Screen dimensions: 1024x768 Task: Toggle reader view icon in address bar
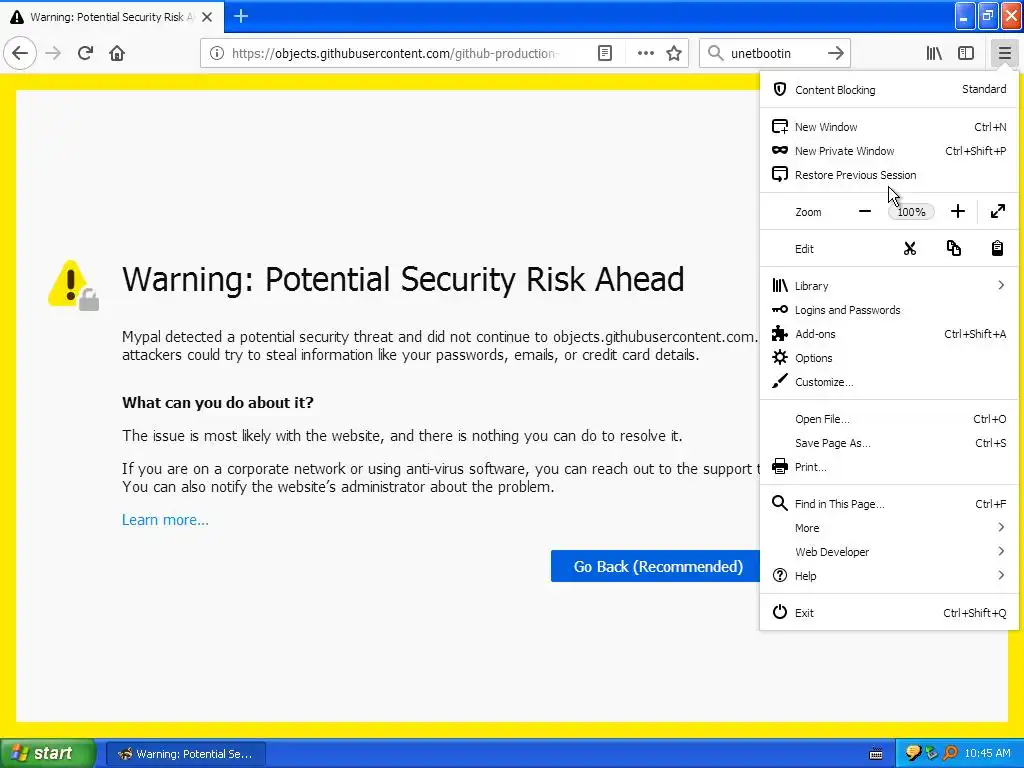pos(605,53)
